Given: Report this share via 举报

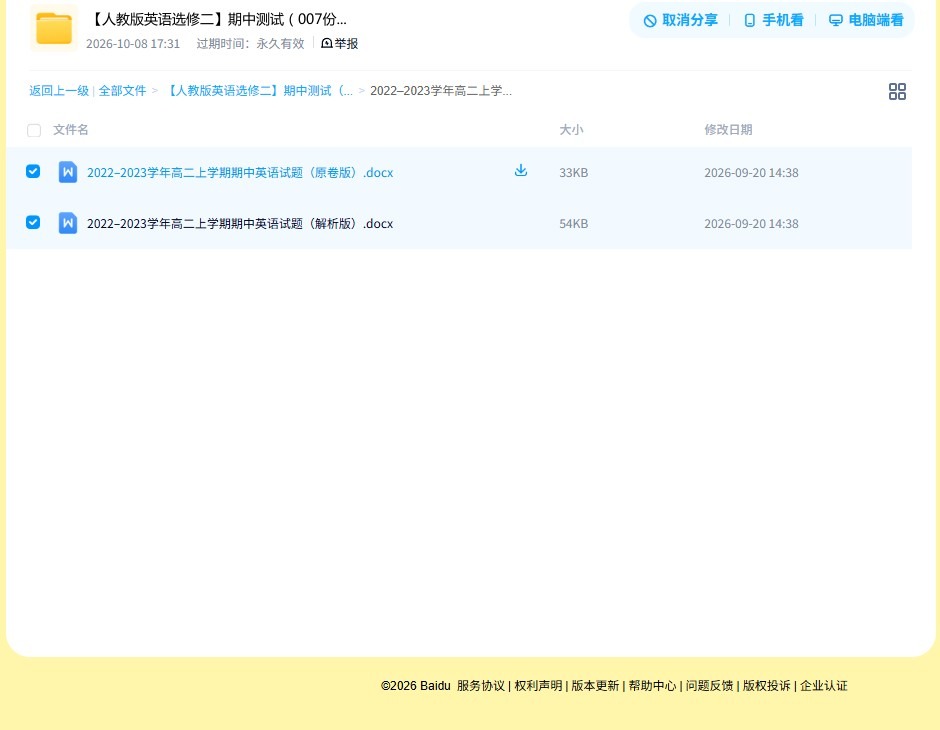Looking at the screenshot, I should click(339, 43).
